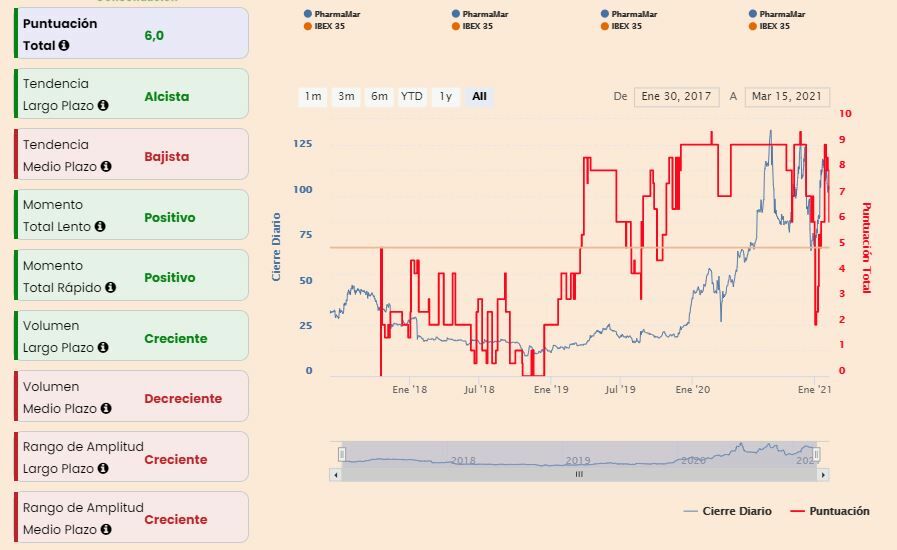Click the 6,0 total score value
Viewport: 897px width, 550px height.
tap(154, 35)
